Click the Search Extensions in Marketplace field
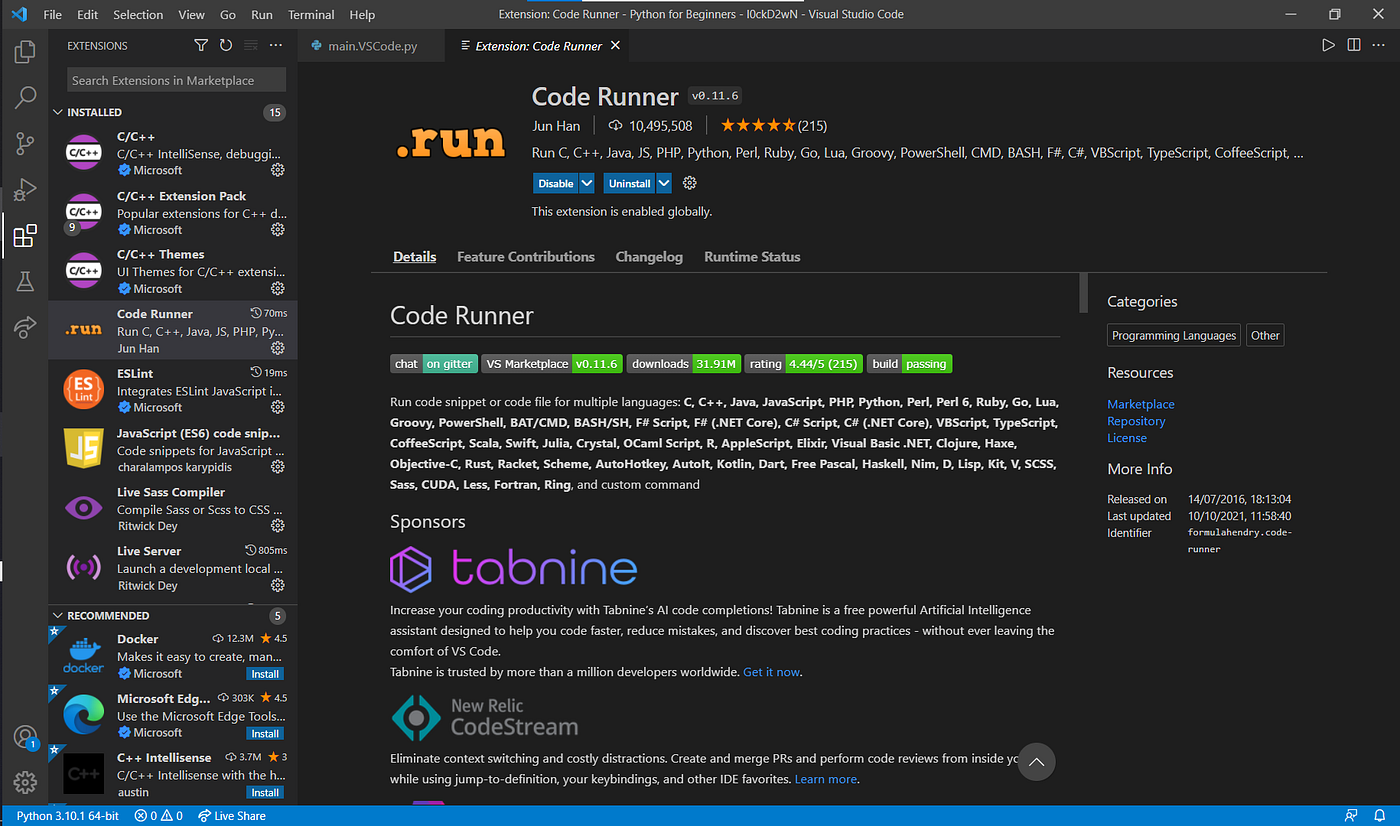 click(175, 79)
